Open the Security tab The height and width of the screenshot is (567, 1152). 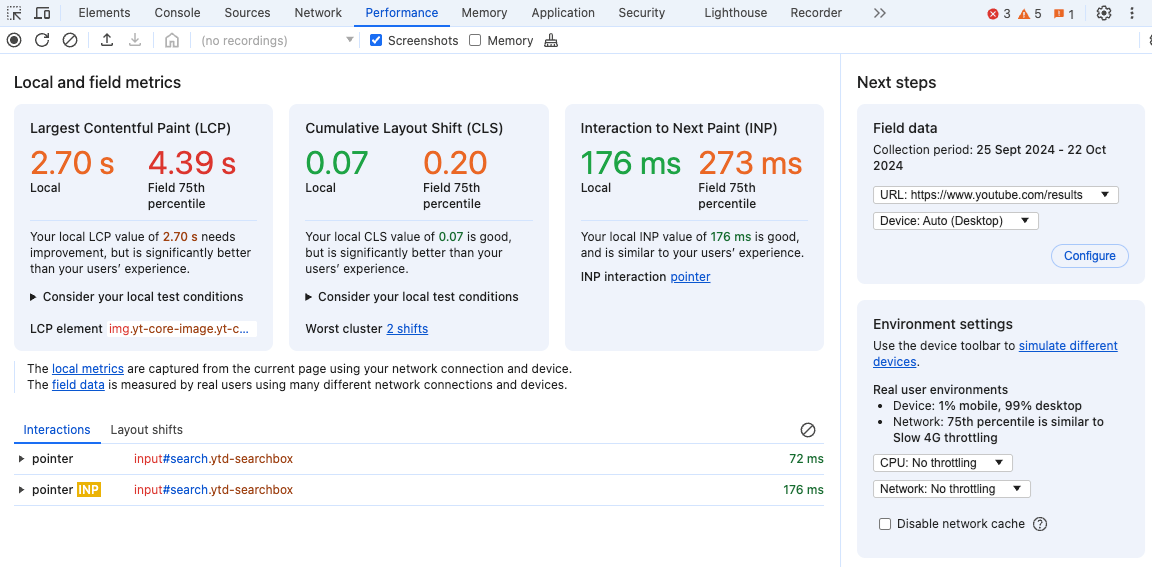[641, 13]
